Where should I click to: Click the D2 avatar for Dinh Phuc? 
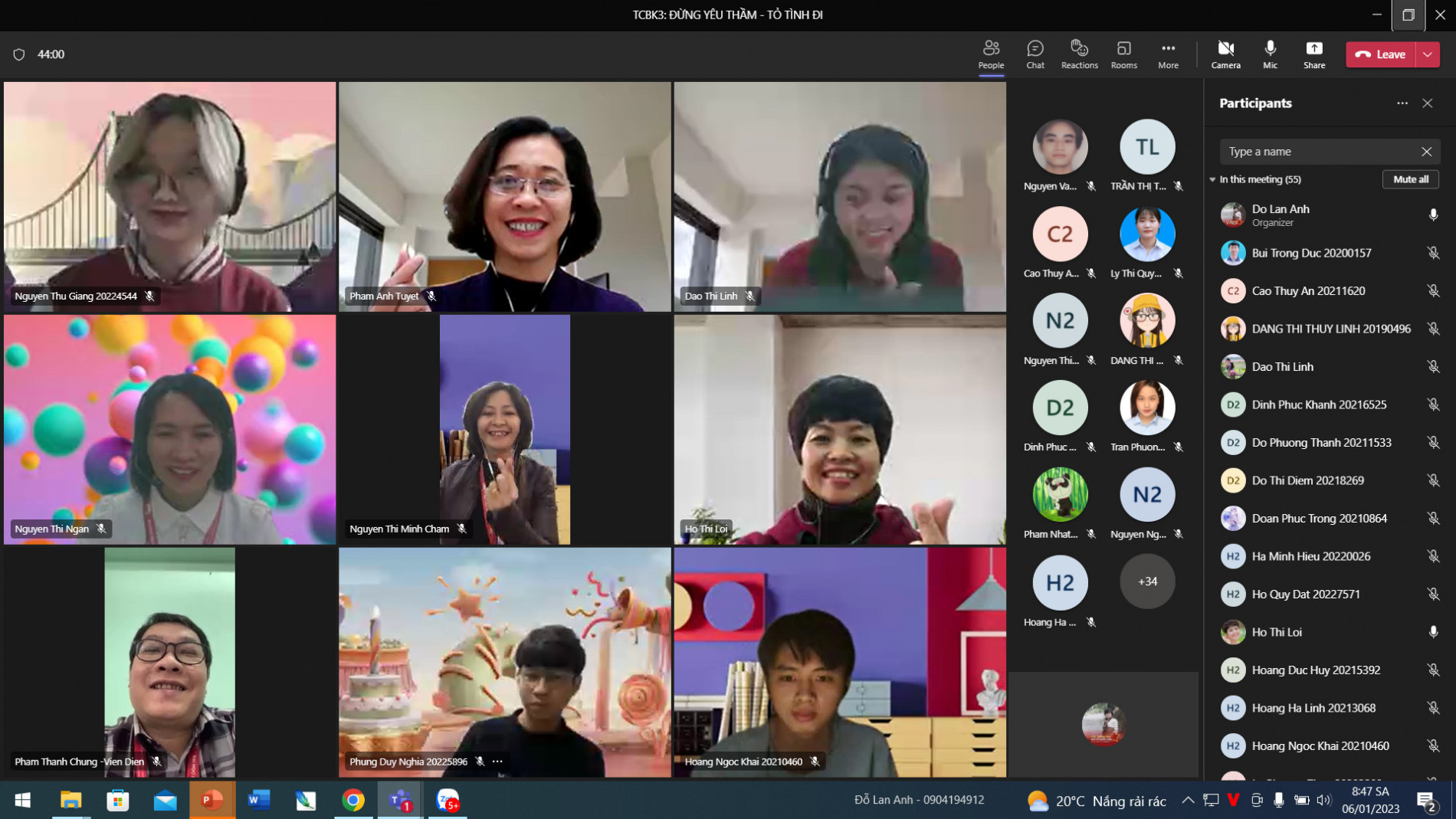pyautogui.click(x=1060, y=408)
